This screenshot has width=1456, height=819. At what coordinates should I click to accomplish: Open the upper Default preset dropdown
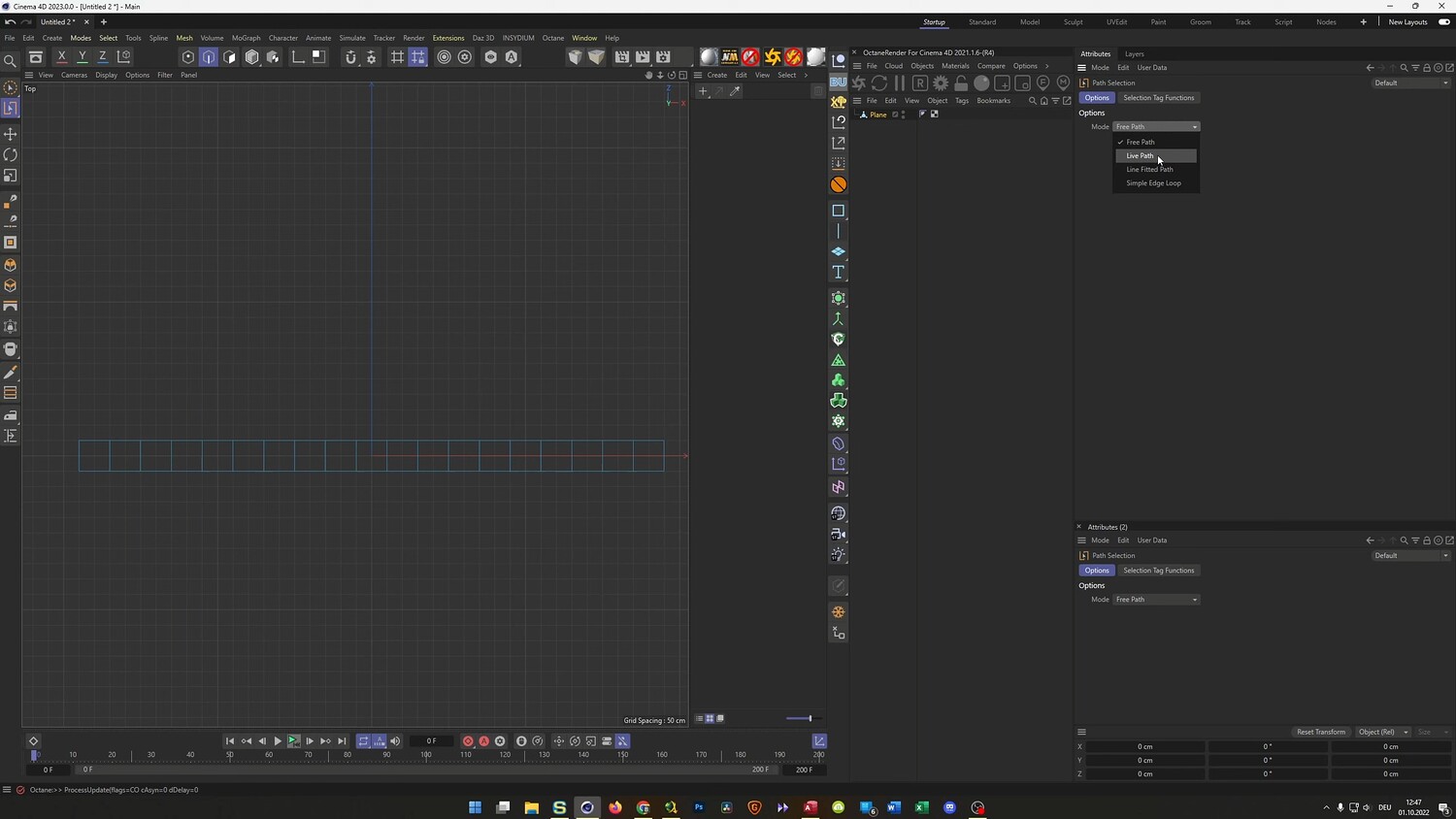(1411, 83)
